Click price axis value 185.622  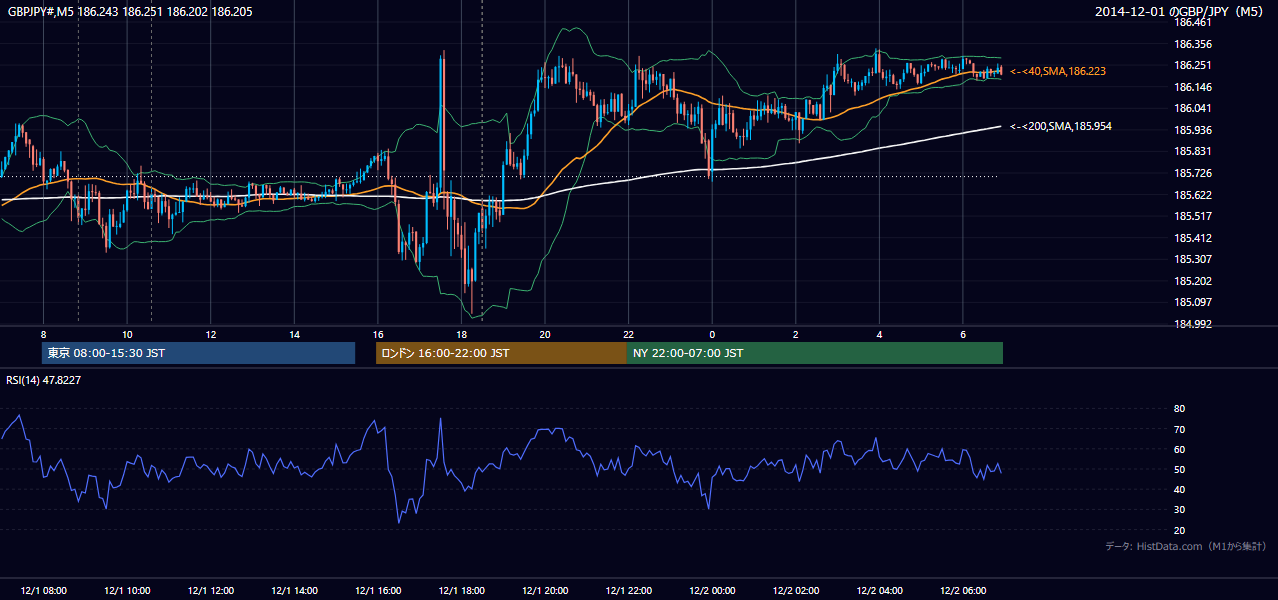1194,195
